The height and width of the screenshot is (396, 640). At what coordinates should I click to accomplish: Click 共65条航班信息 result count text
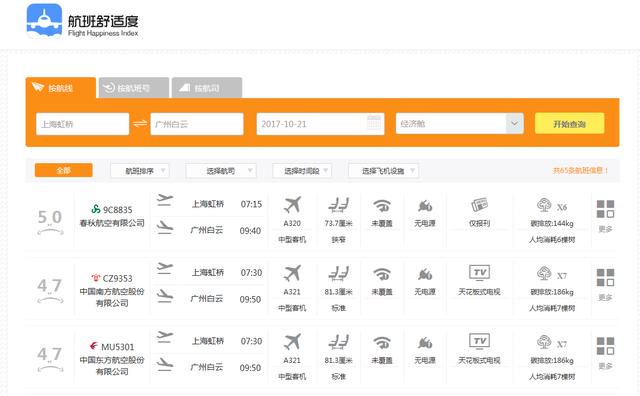click(580, 171)
